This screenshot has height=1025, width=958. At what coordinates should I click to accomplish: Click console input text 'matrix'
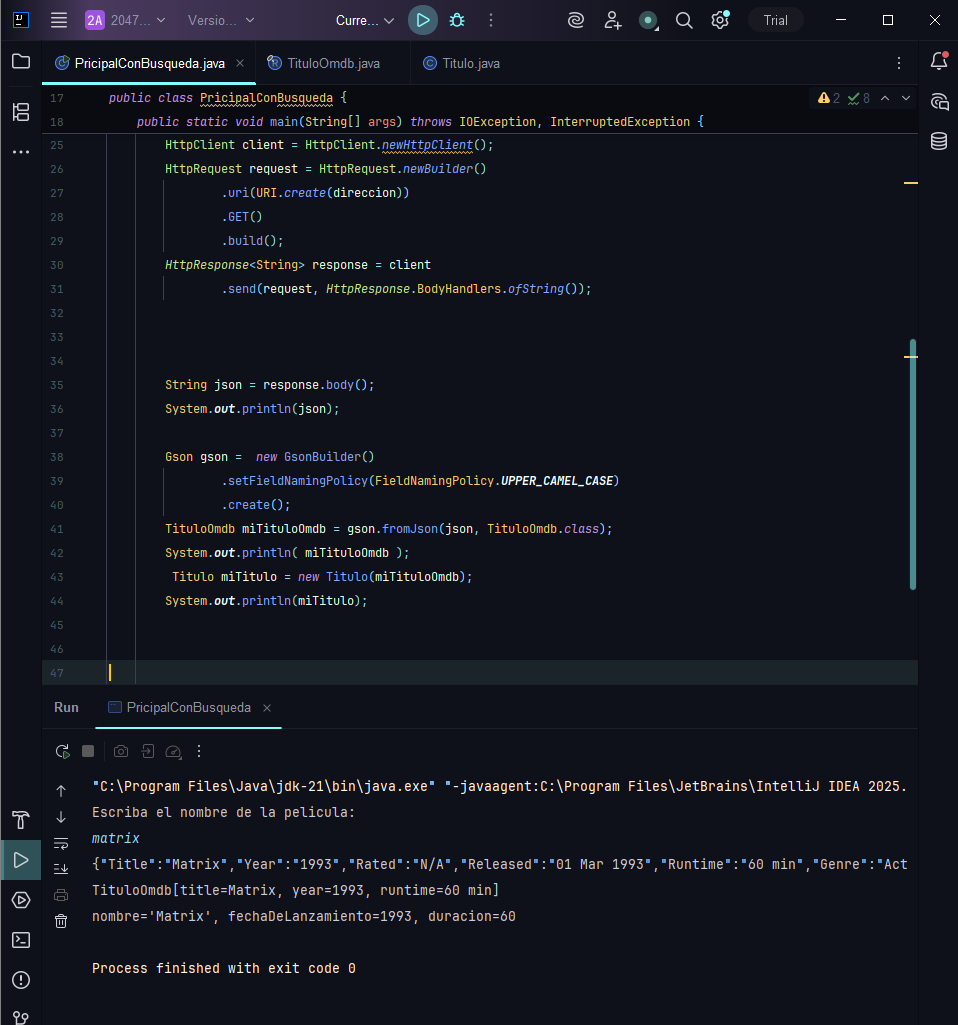pos(116,838)
